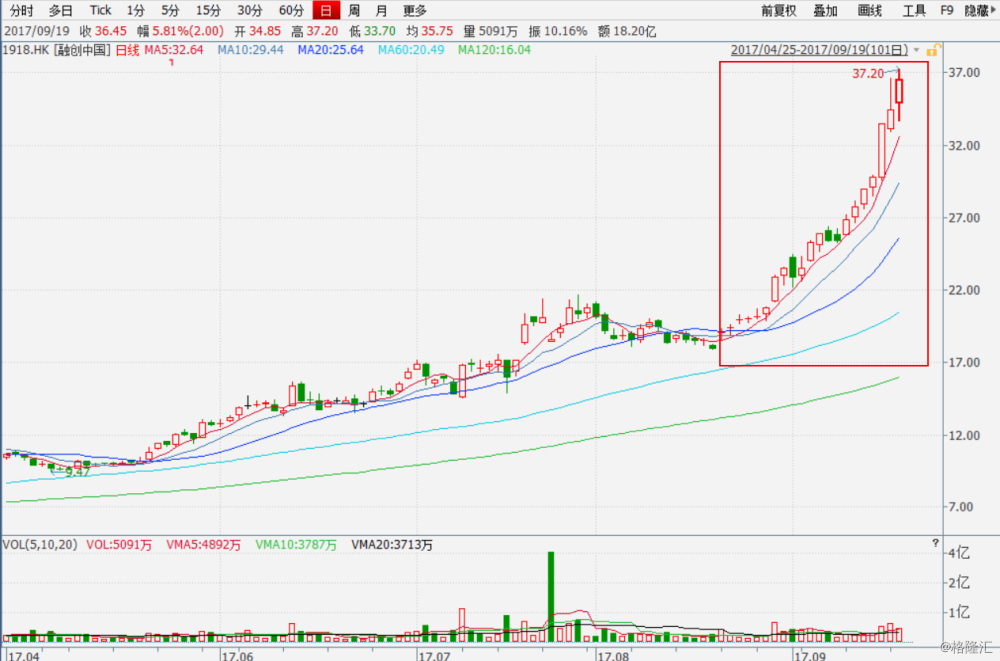The image size is (1000, 661).
Task: Click the 17.07 date label on time axis
Action: [x=433, y=655]
